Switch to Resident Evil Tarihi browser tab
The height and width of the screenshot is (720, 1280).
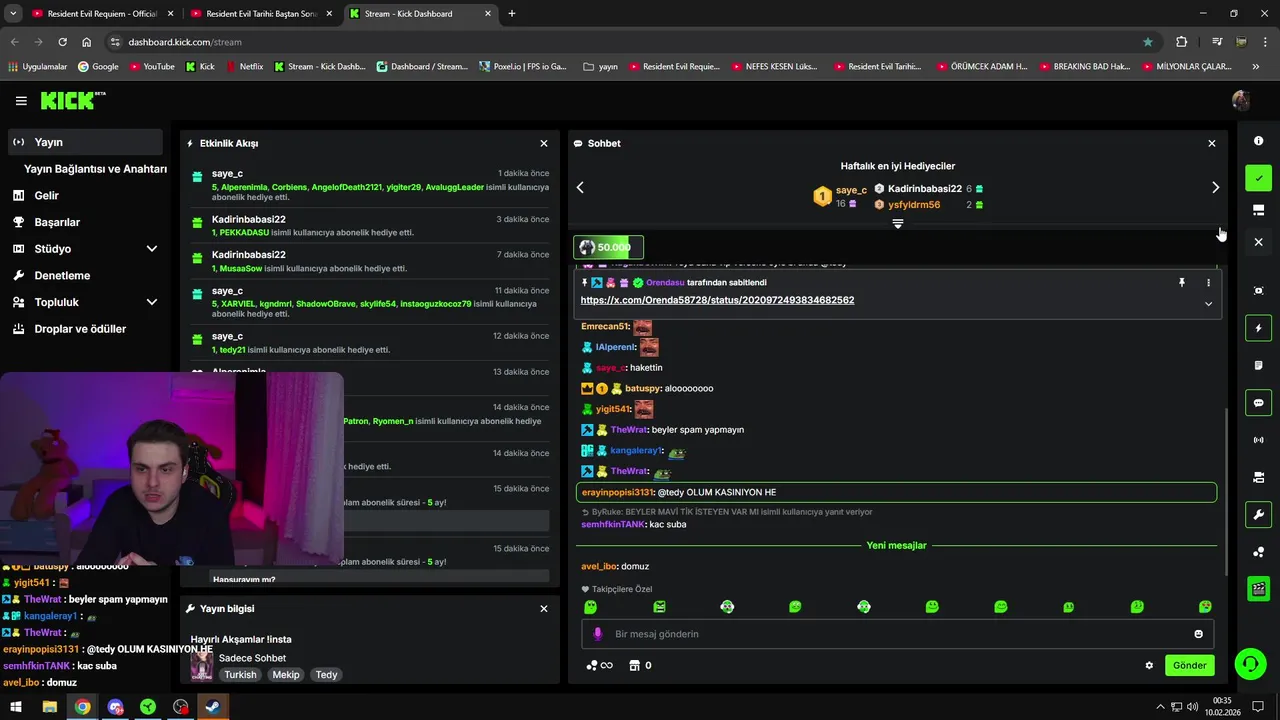point(262,14)
